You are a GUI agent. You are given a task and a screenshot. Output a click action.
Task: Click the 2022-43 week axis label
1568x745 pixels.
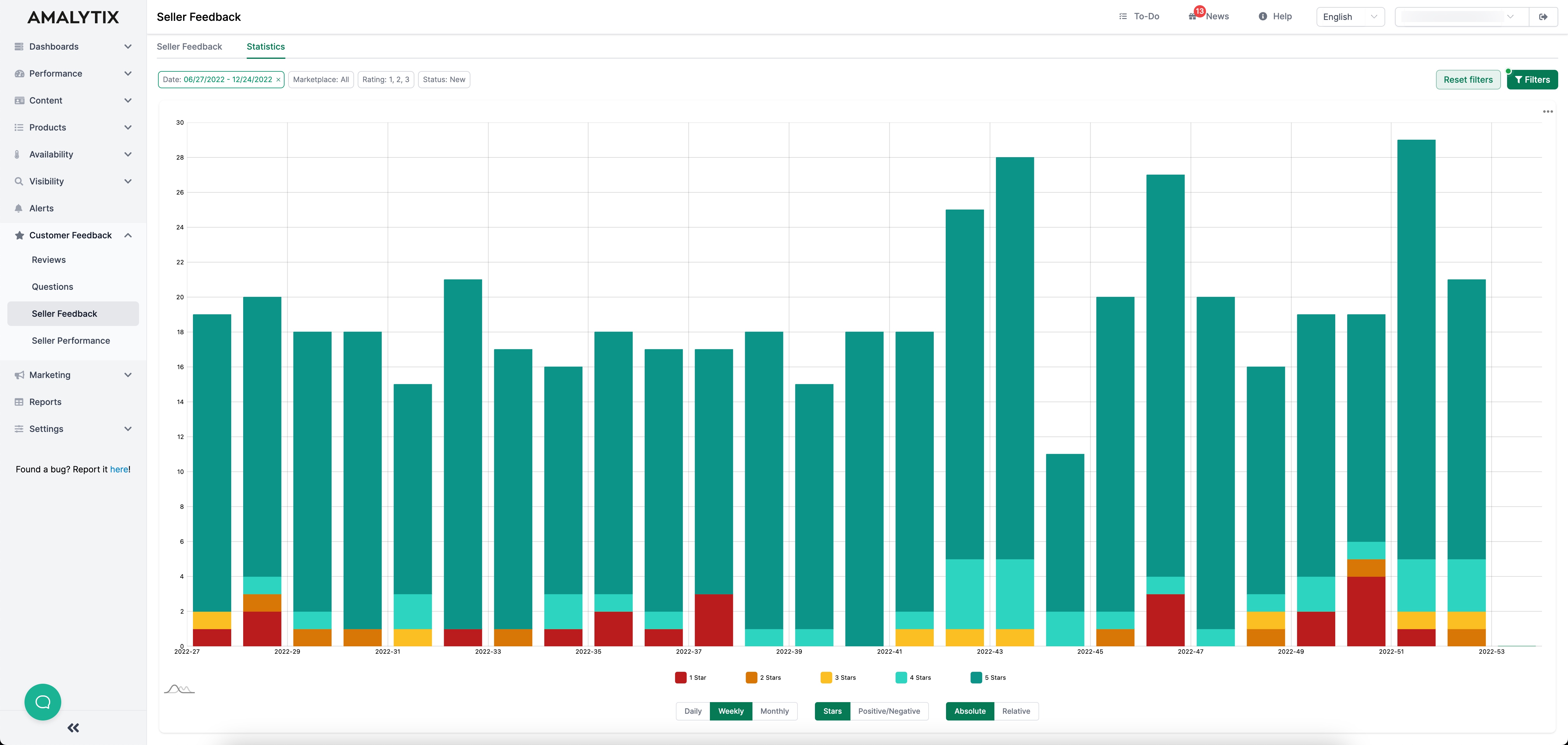pos(990,651)
